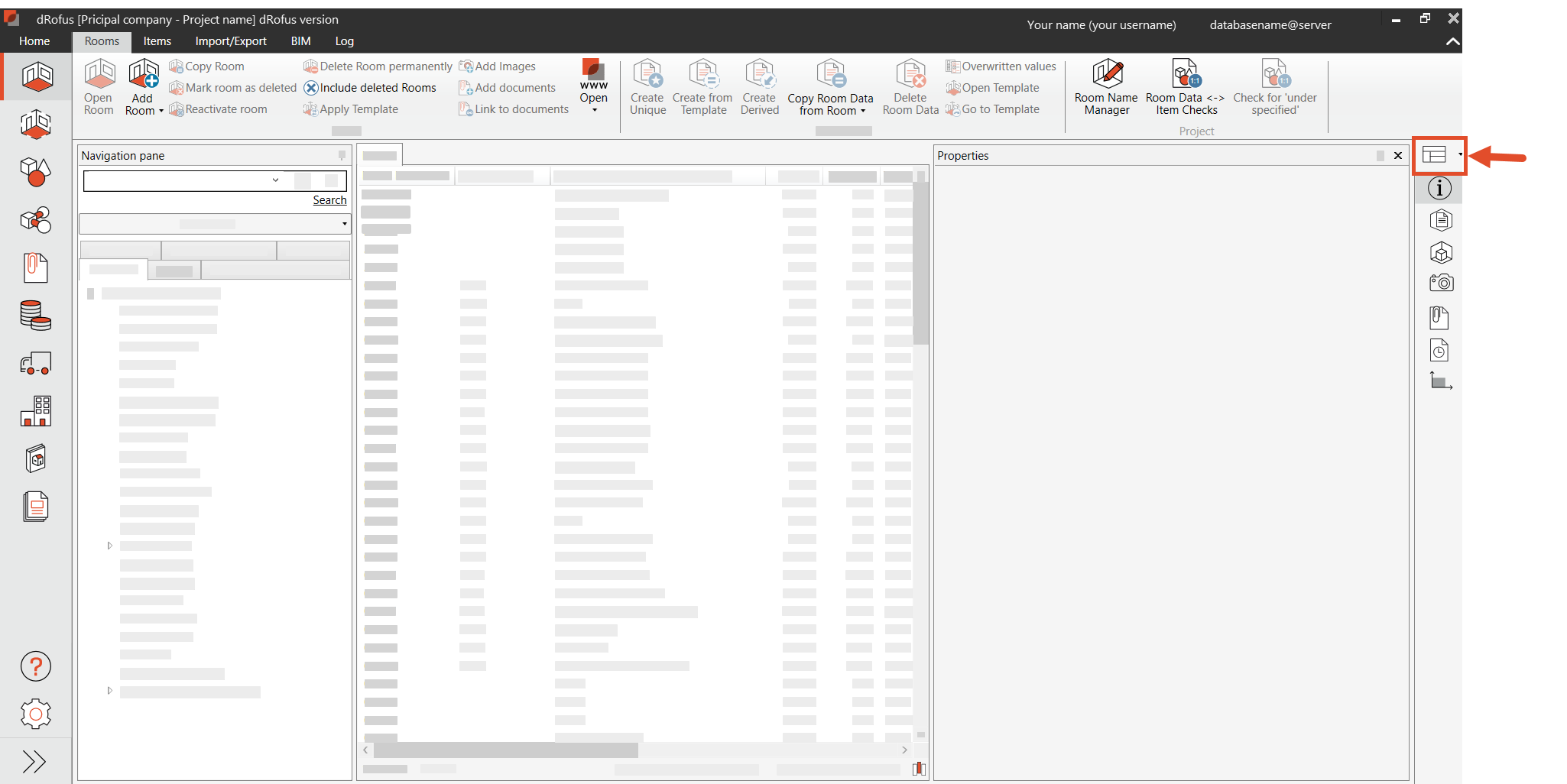Open the info panel icon on the right
Screen dimensions: 1567x784
1440,188
